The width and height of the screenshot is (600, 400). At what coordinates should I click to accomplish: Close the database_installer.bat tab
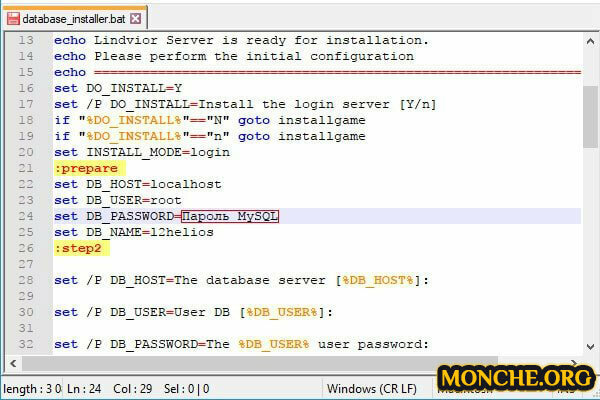tap(136, 17)
